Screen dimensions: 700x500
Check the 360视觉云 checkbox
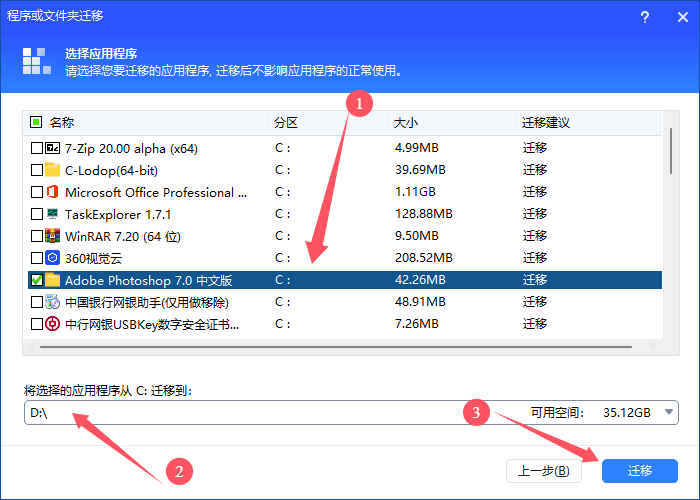click(37, 258)
